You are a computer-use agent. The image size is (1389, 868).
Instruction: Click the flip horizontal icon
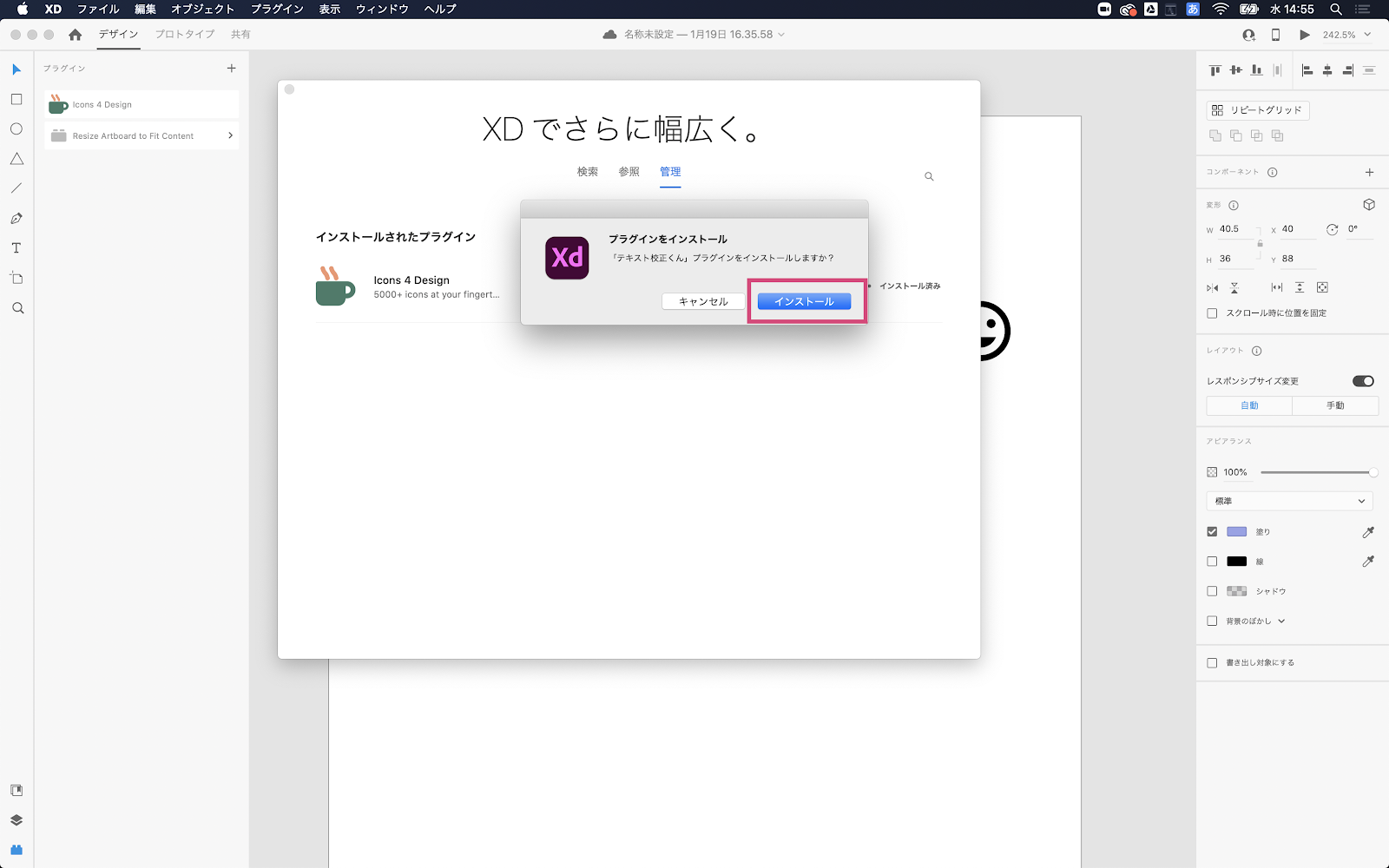1213,288
